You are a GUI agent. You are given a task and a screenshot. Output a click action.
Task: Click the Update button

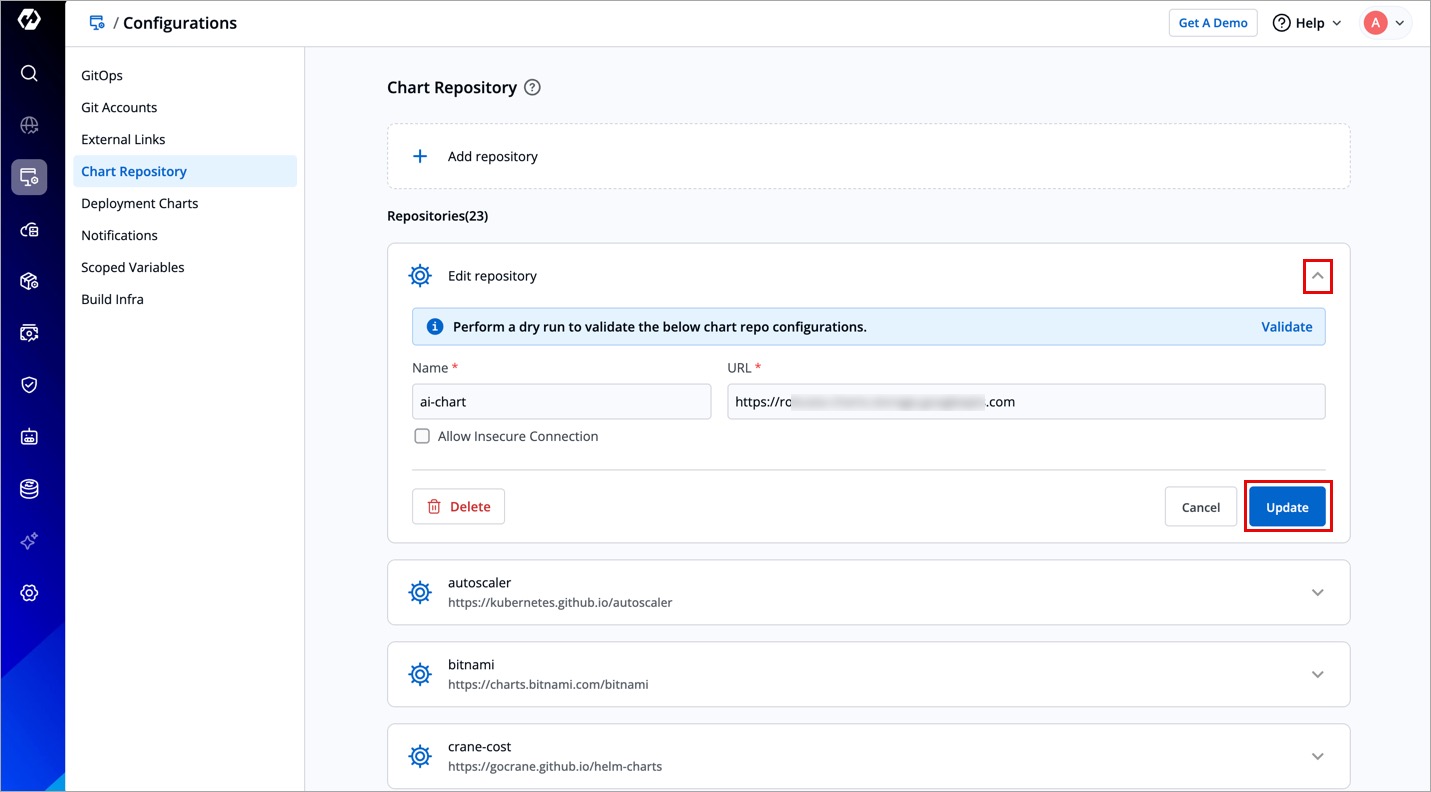point(1286,507)
